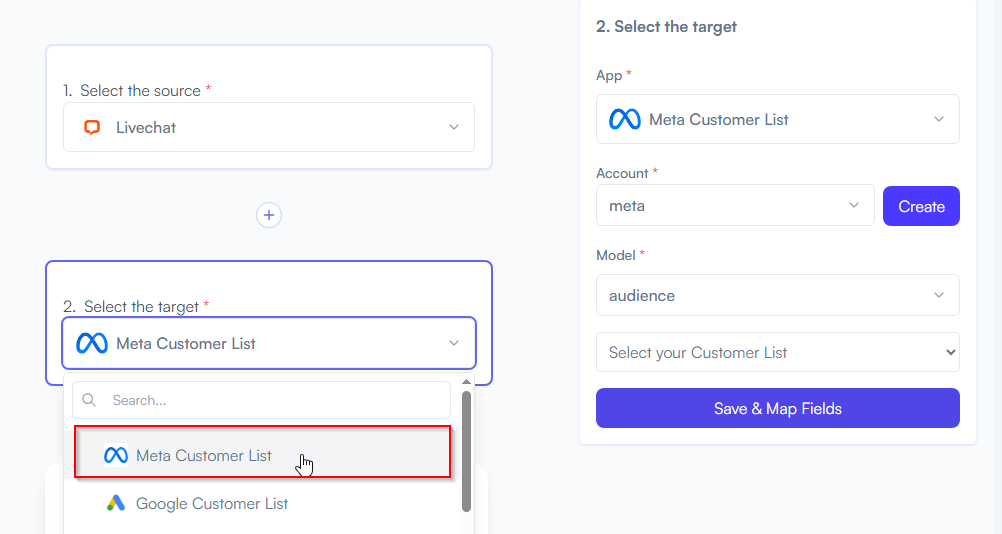Expand the Livechat source dropdown
This screenshot has width=1002, height=534.
(454, 127)
